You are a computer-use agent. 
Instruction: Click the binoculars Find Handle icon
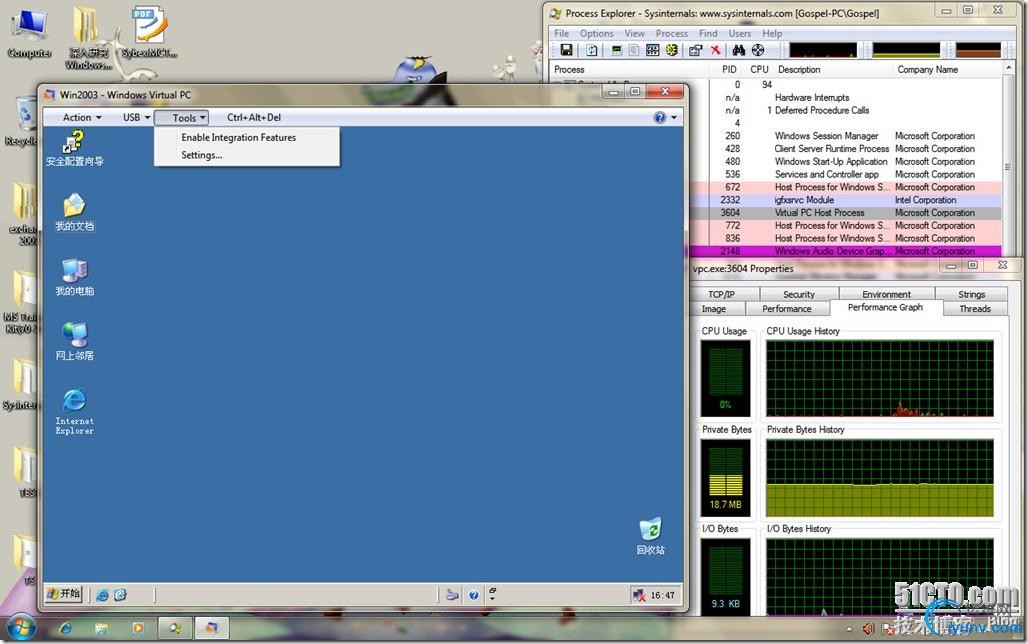(739, 50)
